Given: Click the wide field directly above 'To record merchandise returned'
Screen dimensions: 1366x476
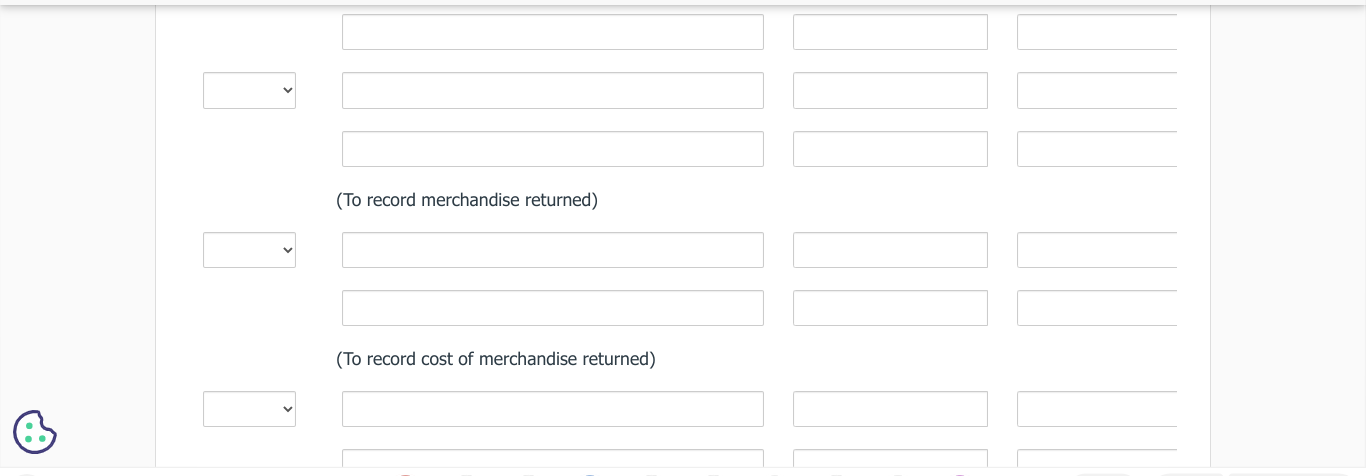Looking at the screenshot, I should [552, 149].
